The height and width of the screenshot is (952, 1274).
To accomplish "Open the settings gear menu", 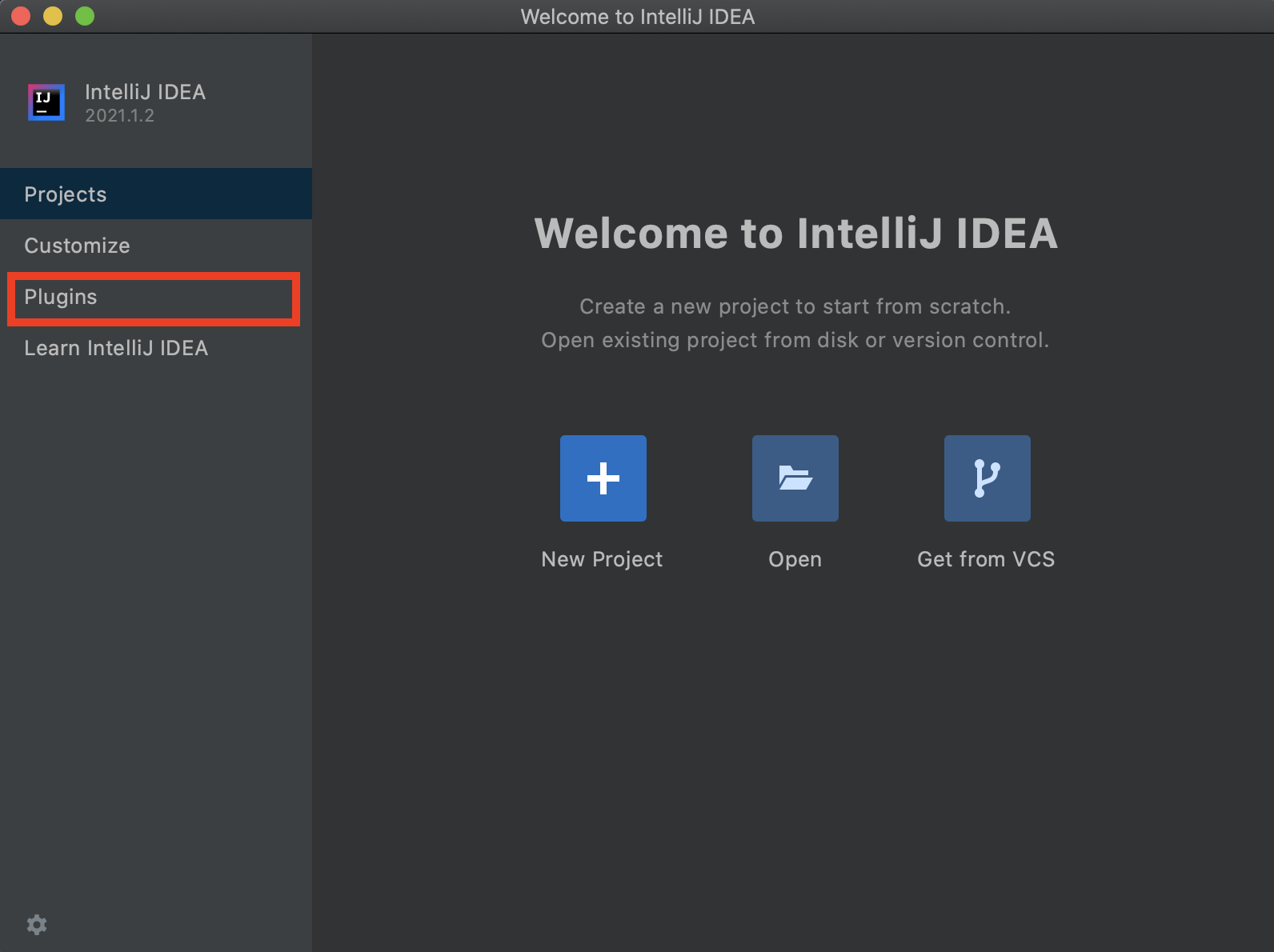I will (x=37, y=925).
